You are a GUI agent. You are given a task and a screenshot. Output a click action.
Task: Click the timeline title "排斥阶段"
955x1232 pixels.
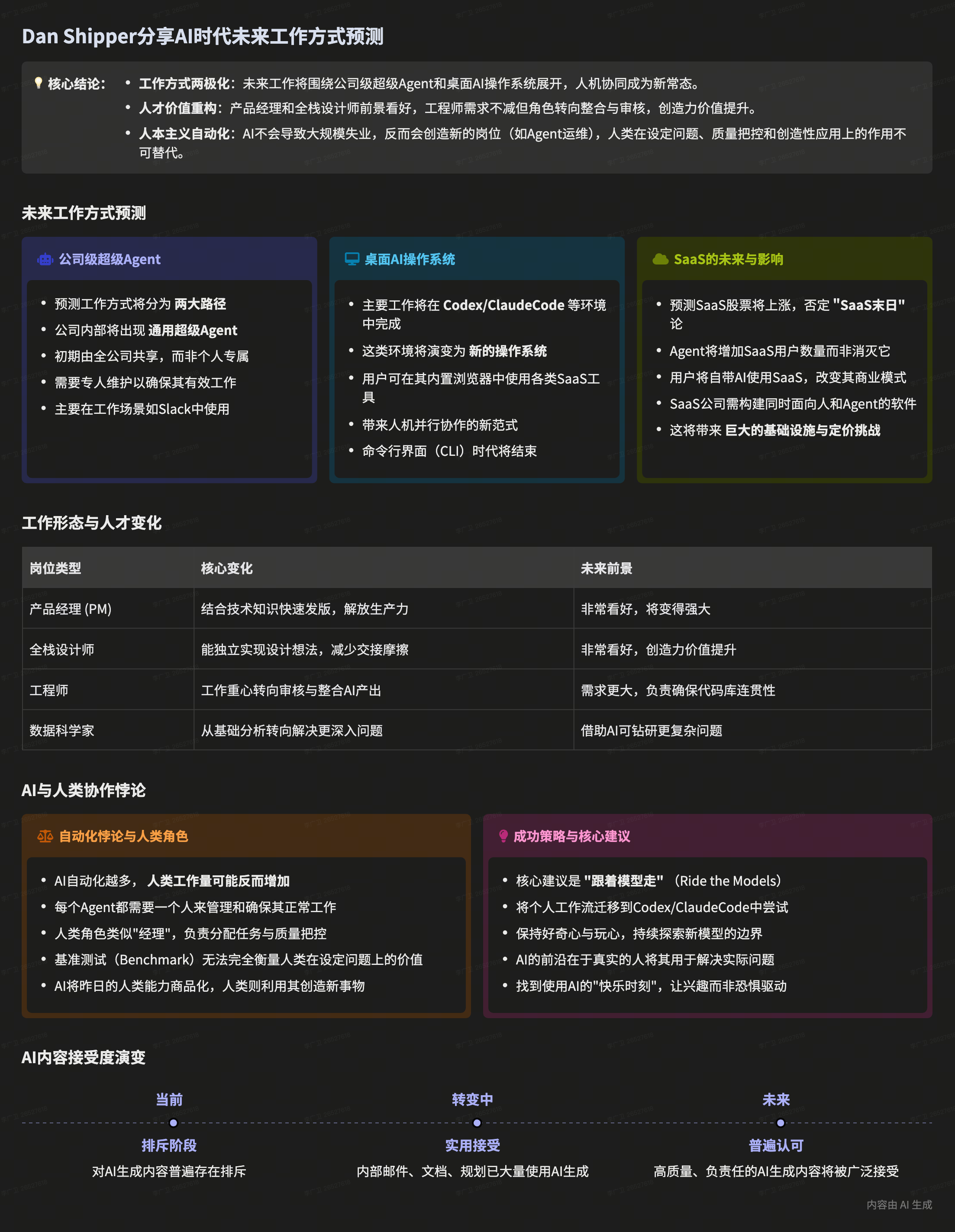tap(169, 1146)
